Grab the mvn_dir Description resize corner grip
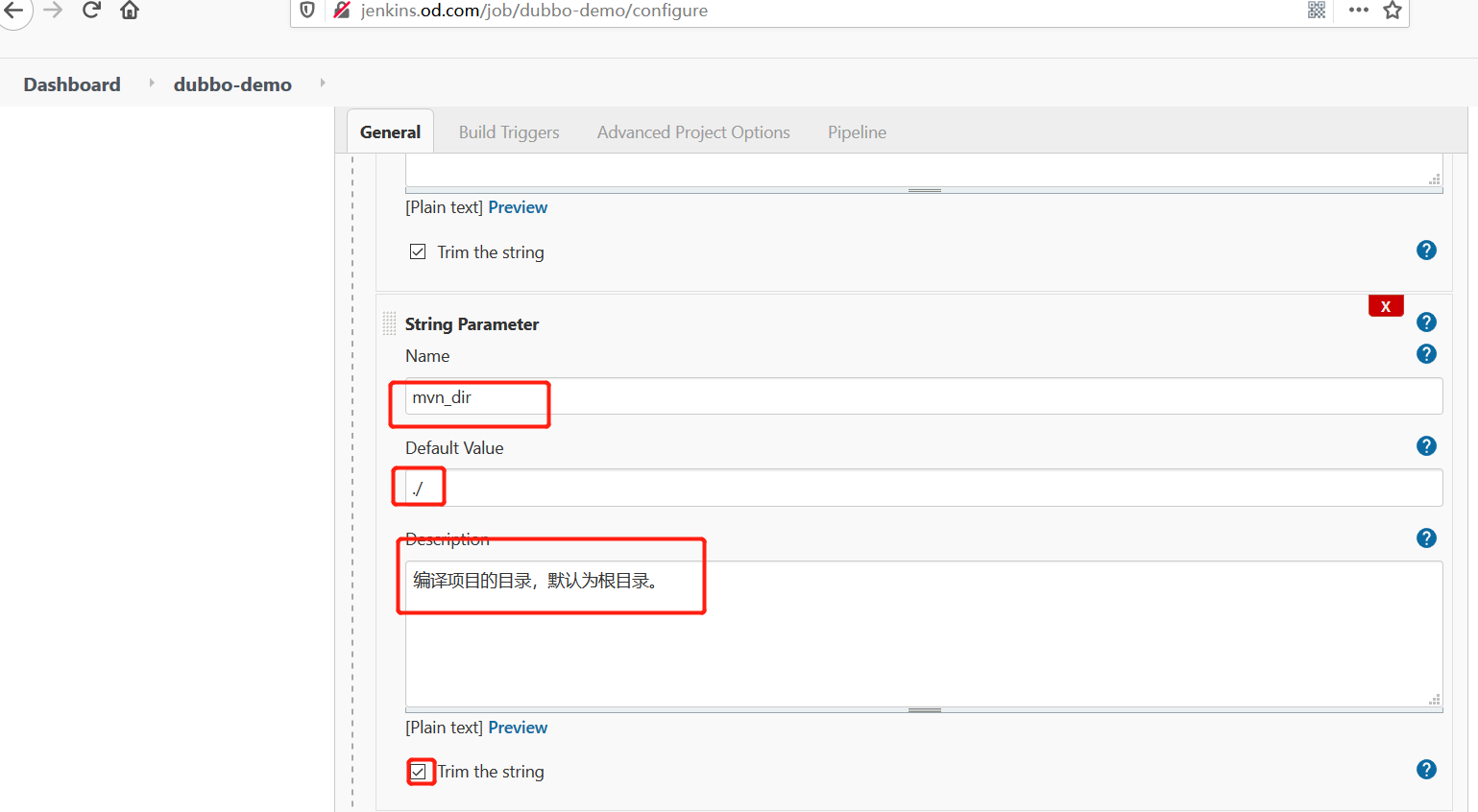The image size is (1478, 812). click(1435, 699)
